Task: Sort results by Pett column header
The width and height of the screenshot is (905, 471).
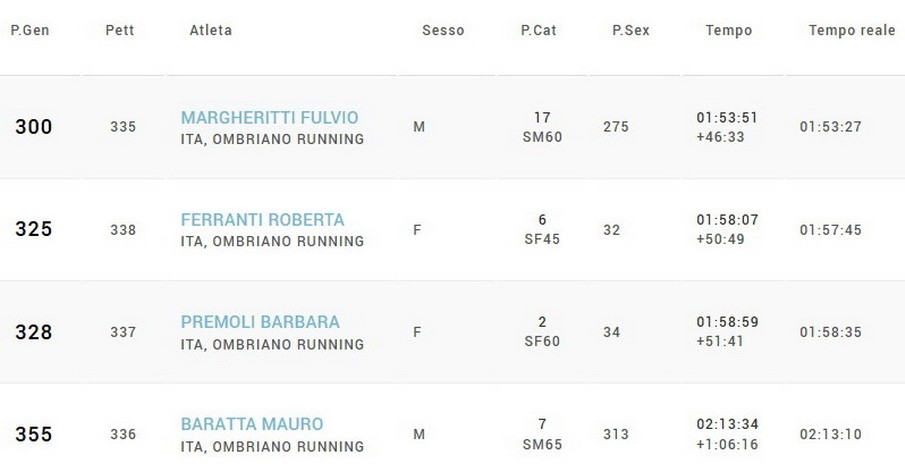Action: pos(120,31)
